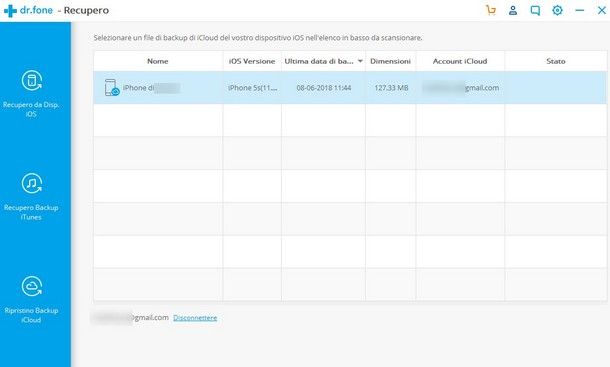
Task: Sort by Nome column header
Action: pyautogui.click(x=158, y=61)
